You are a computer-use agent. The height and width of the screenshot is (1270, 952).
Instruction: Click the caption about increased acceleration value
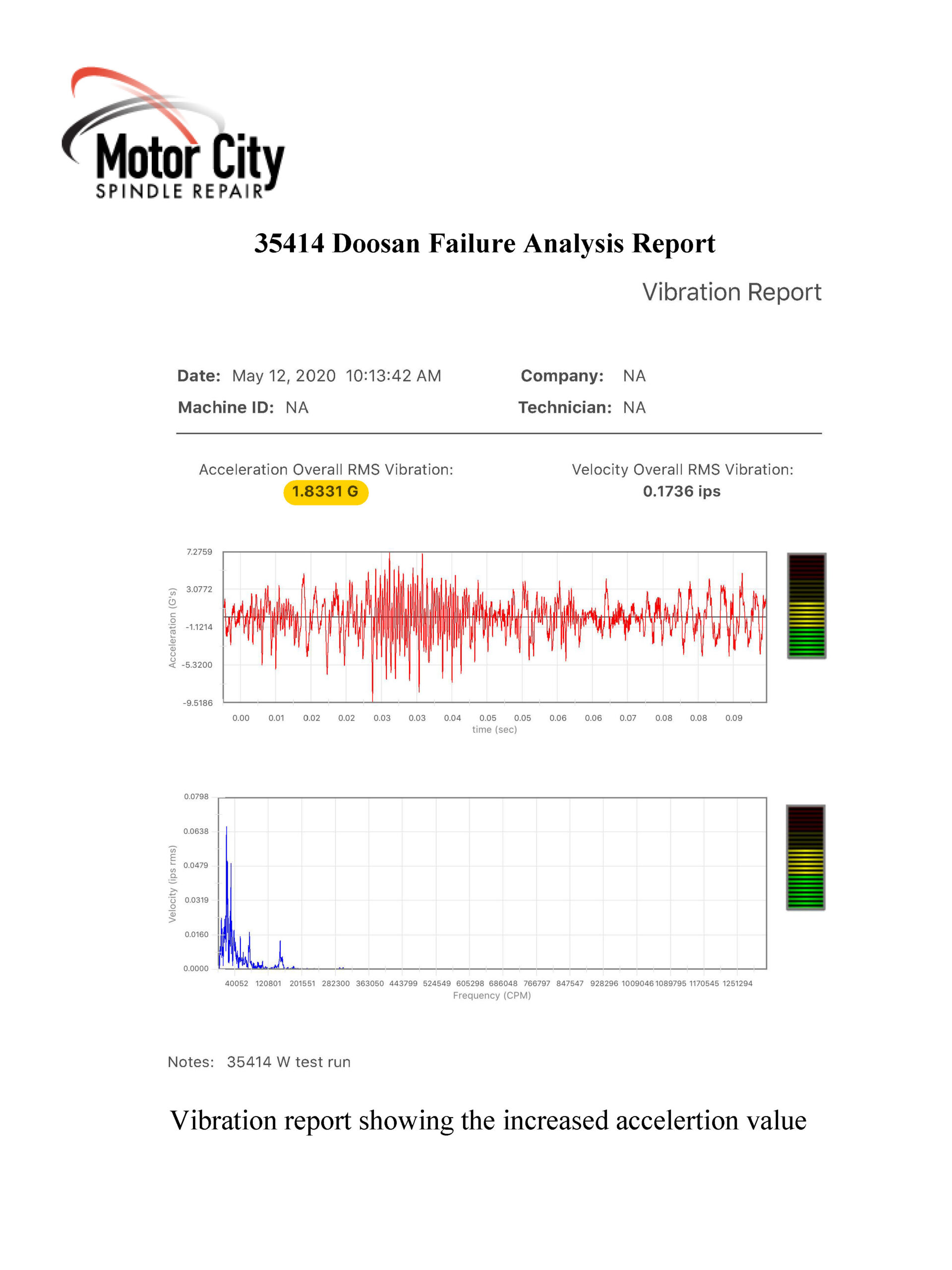pyautogui.click(x=488, y=1121)
